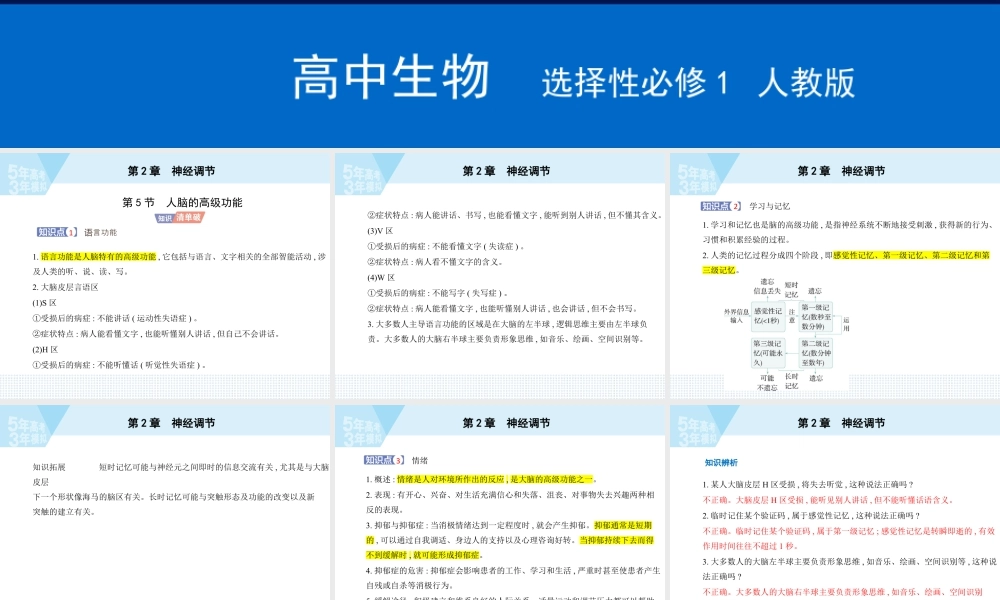
Task: Click the 知识拓展 label
Action: [49, 467]
